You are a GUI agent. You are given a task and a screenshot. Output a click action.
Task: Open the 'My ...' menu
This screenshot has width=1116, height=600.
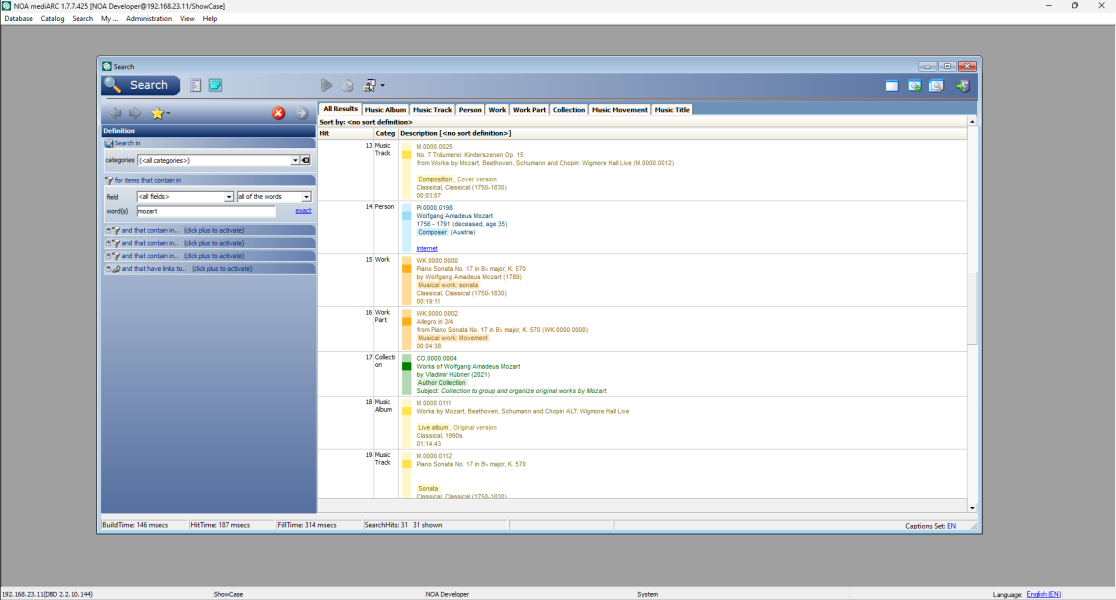(x=109, y=19)
